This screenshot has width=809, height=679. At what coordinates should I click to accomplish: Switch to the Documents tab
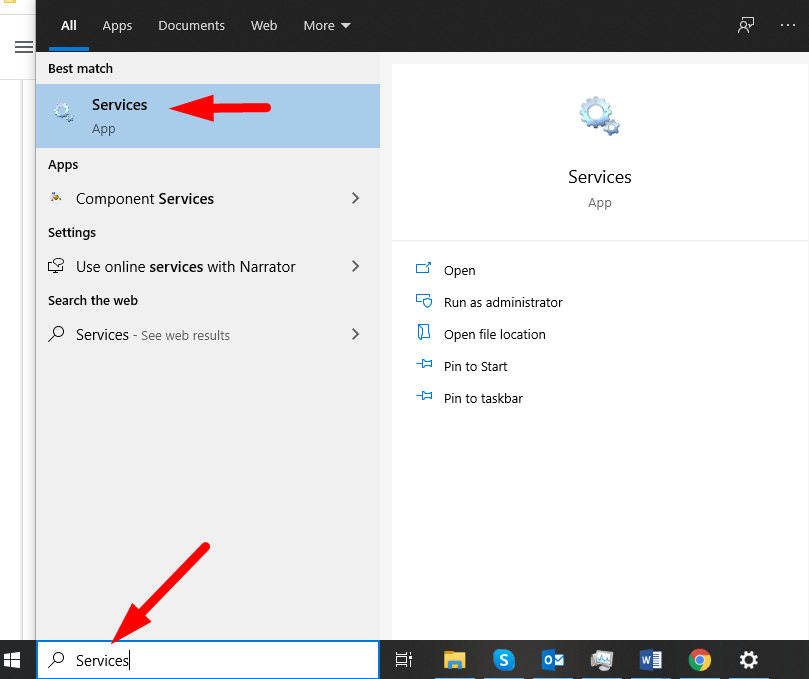(189, 26)
